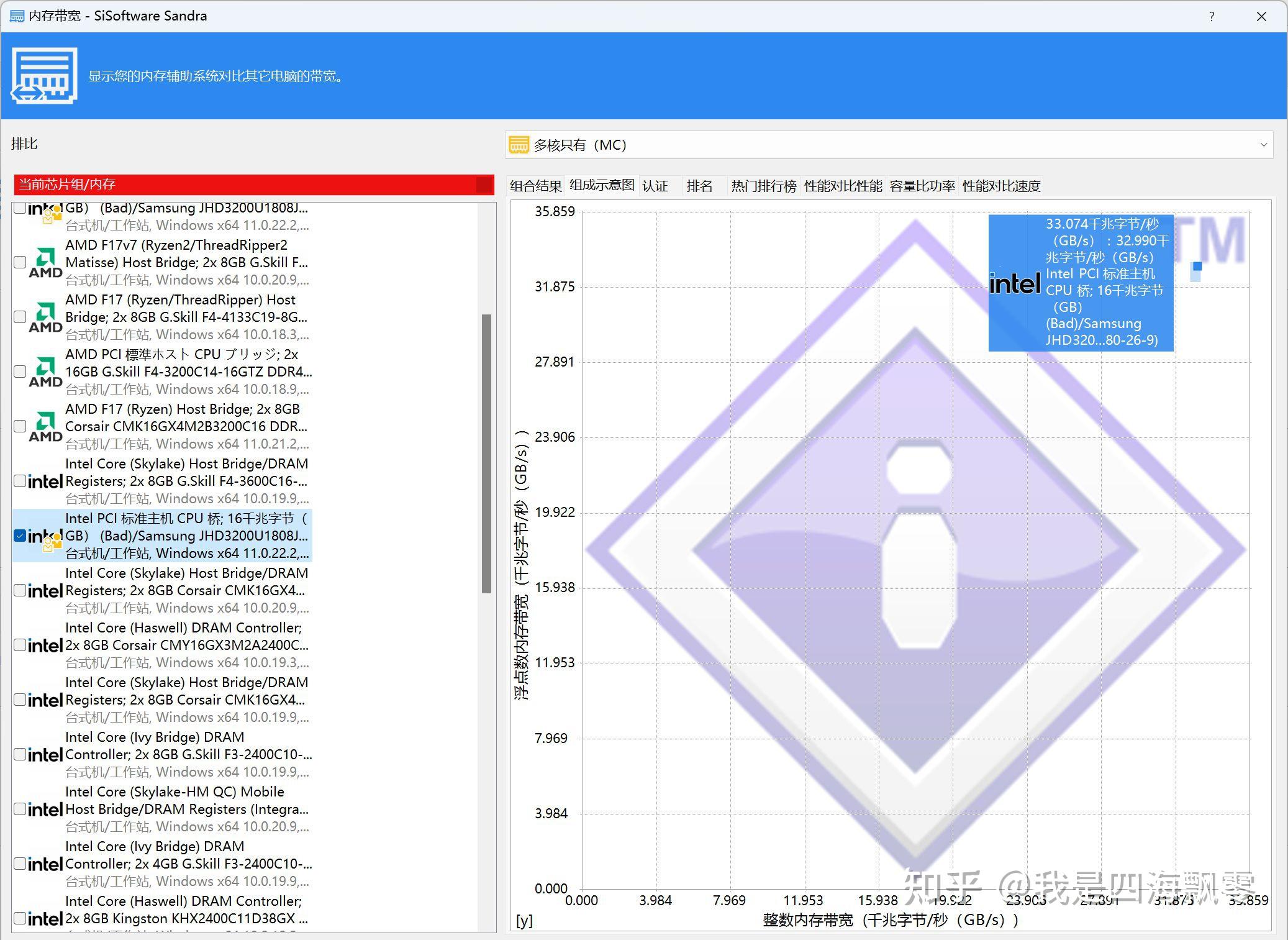Viewport: 1288px width, 940px height.
Task: Click the Intel logo of the 2x 8GB G.Skill F3-2400C10 entry
Action: (x=45, y=755)
